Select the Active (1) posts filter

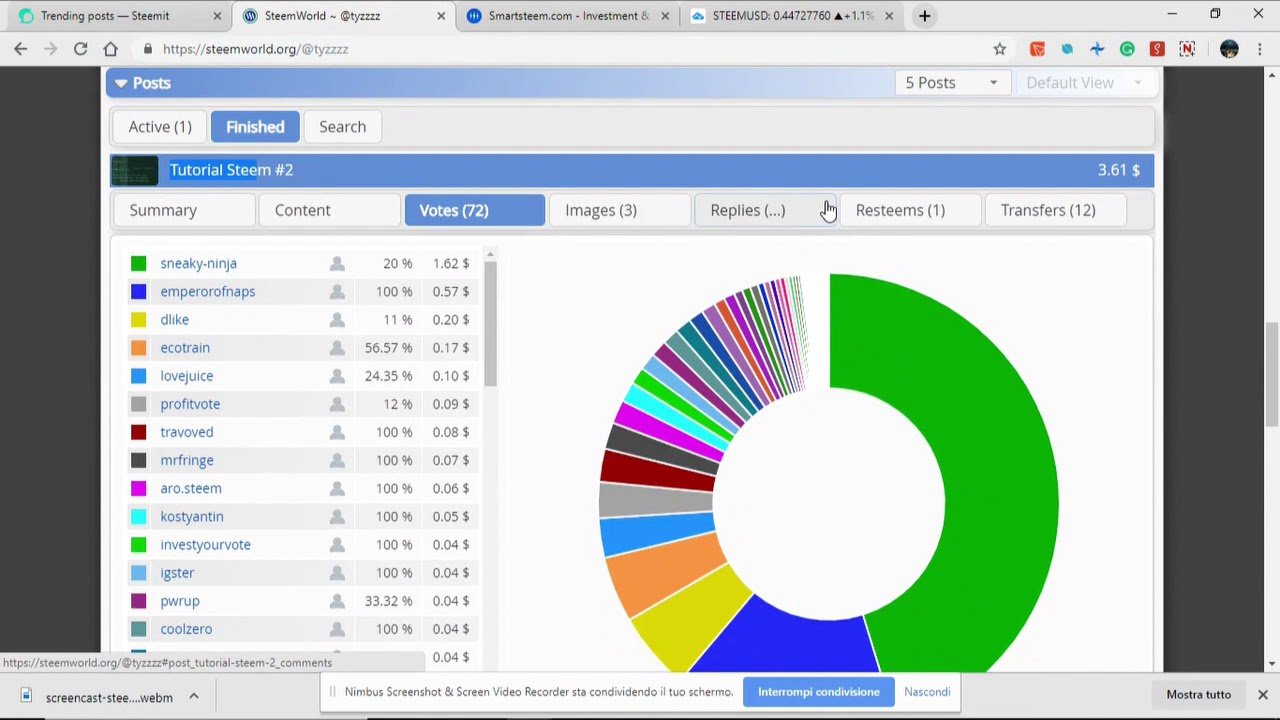[160, 127]
